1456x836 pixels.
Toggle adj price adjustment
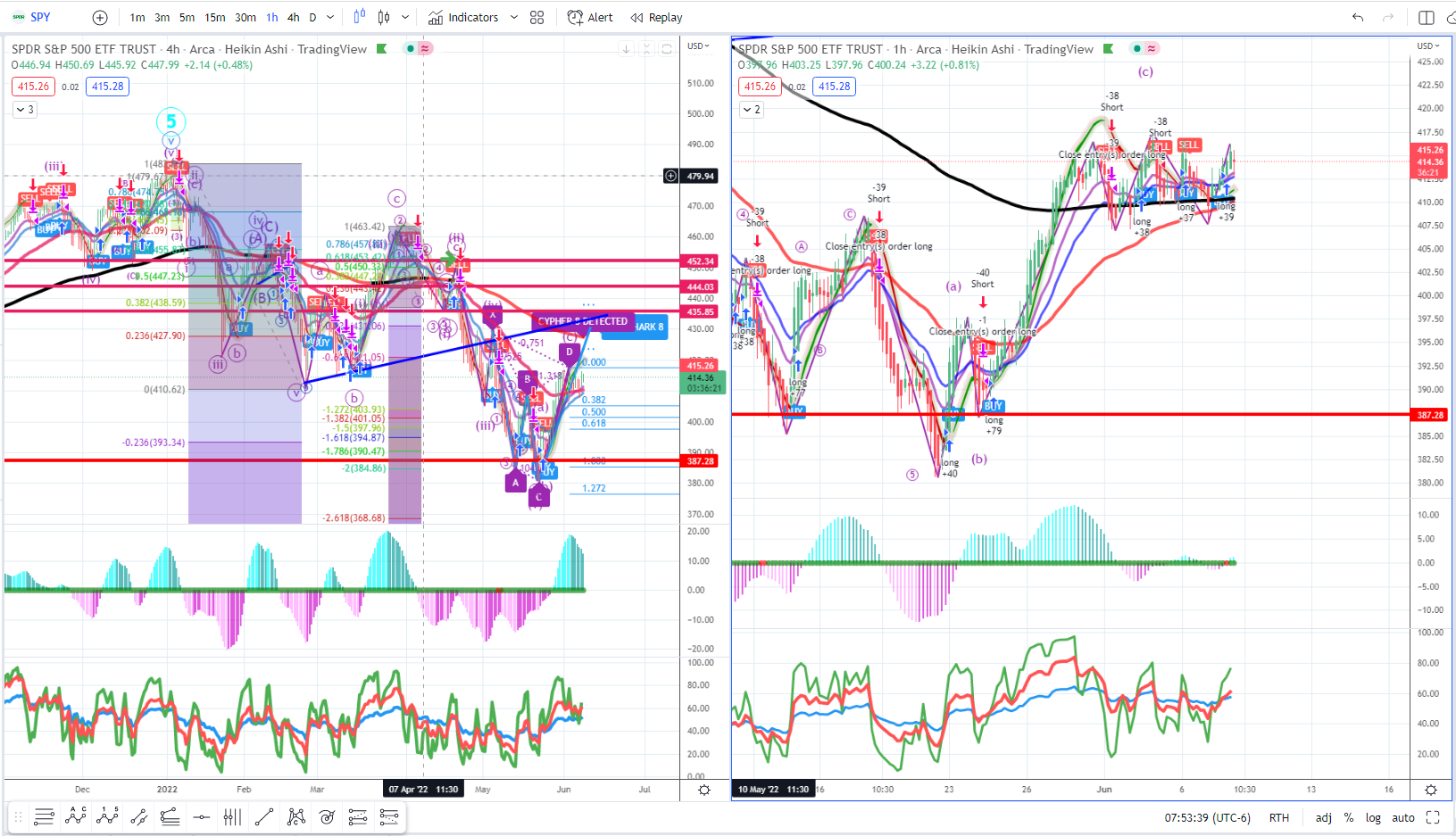[1324, 817]
